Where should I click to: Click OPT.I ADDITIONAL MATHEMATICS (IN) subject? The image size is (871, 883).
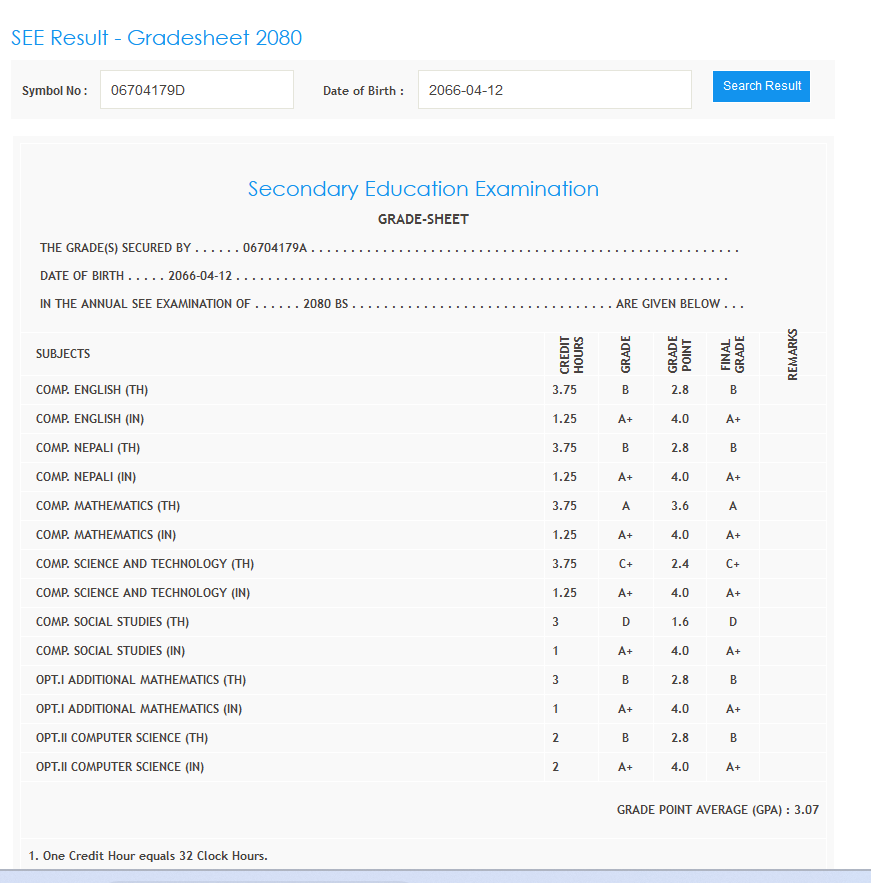click(x=139, y=709)
